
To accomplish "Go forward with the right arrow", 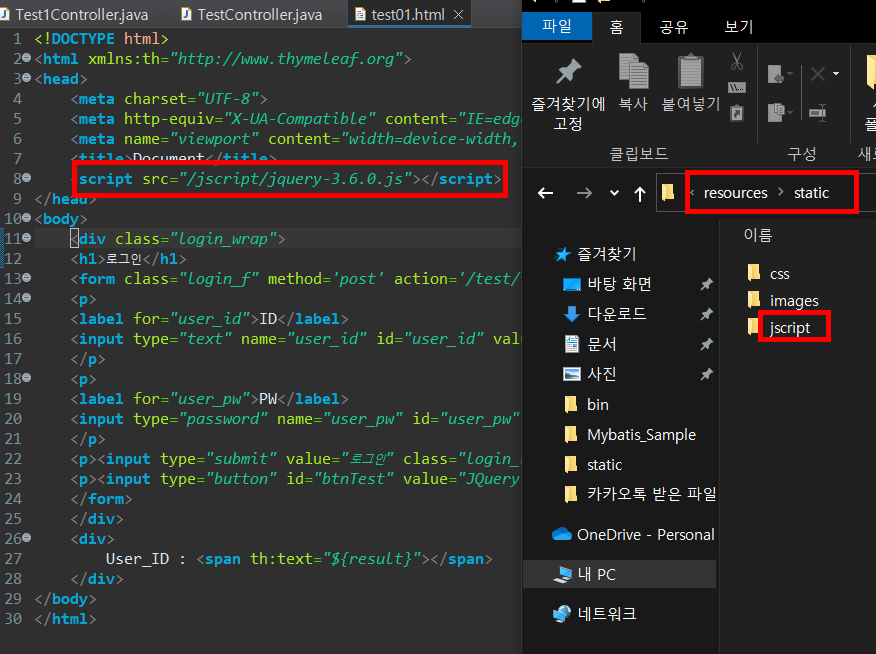I will click(x=584, y=193).
